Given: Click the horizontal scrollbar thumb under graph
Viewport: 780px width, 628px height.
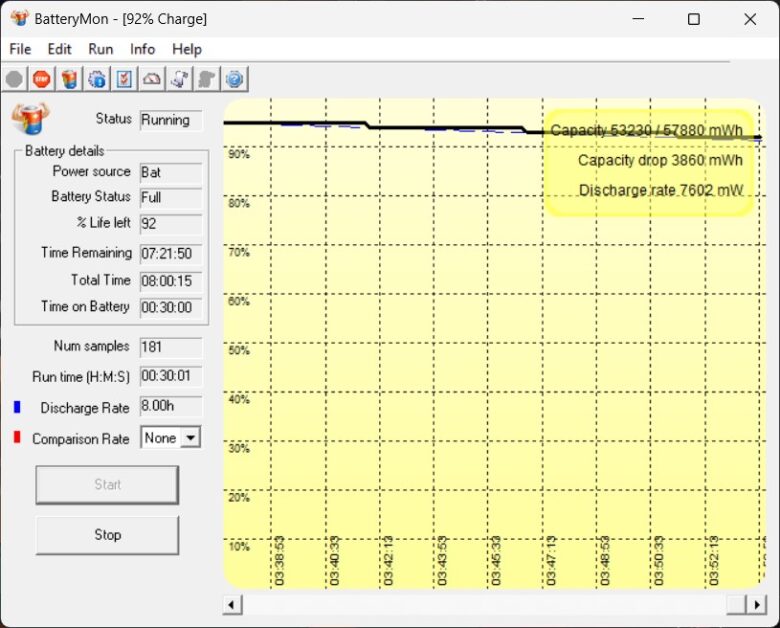Looking at the screenshot, I should point(737,605).
